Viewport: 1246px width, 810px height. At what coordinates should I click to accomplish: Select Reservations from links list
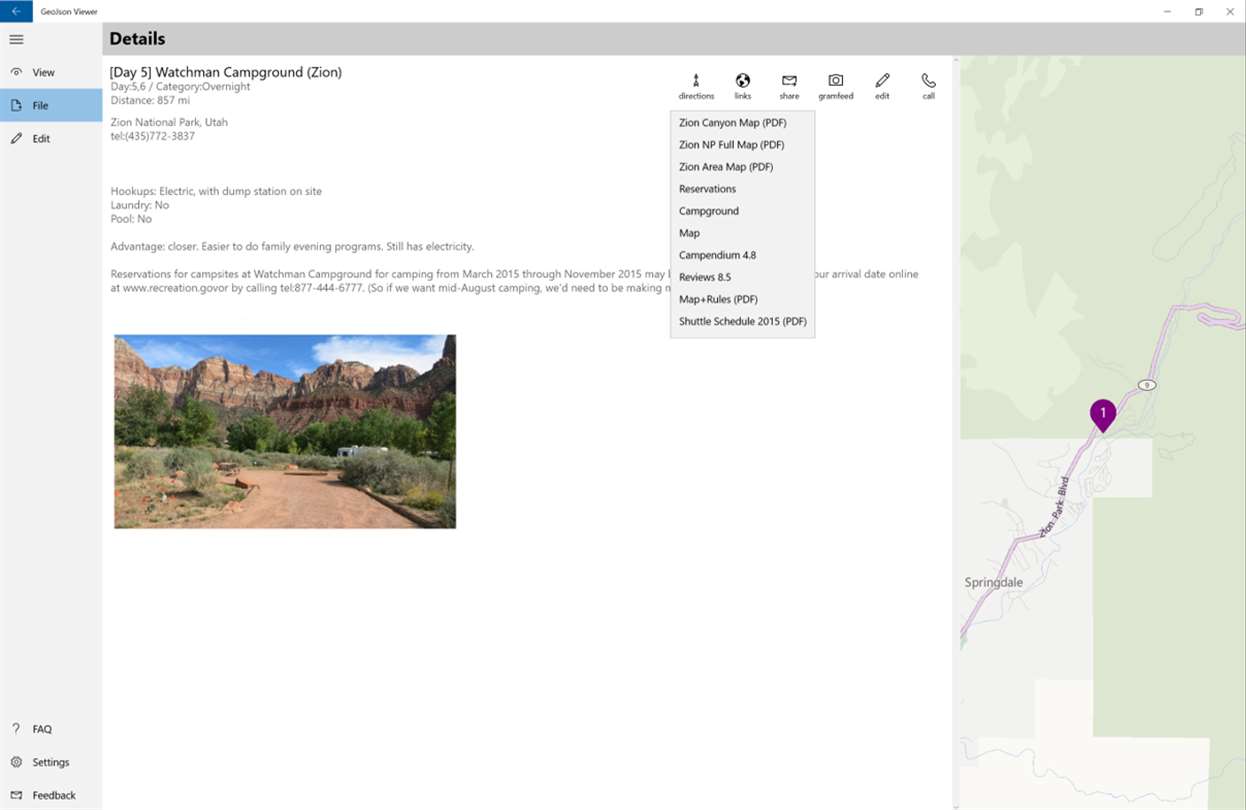pyautogui.click(x=742, y=189)
